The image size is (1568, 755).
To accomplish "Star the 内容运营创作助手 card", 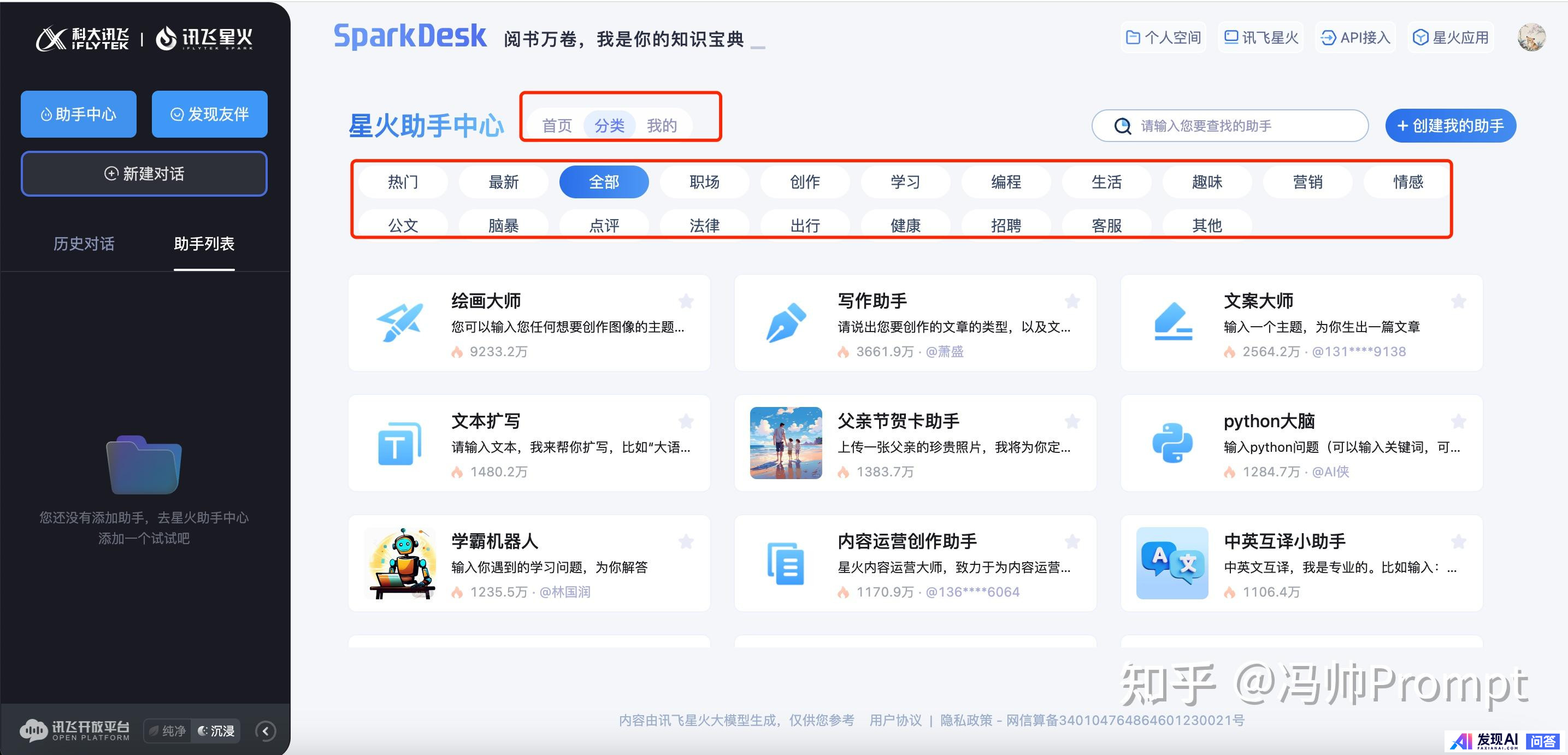I will point(1072,541).
